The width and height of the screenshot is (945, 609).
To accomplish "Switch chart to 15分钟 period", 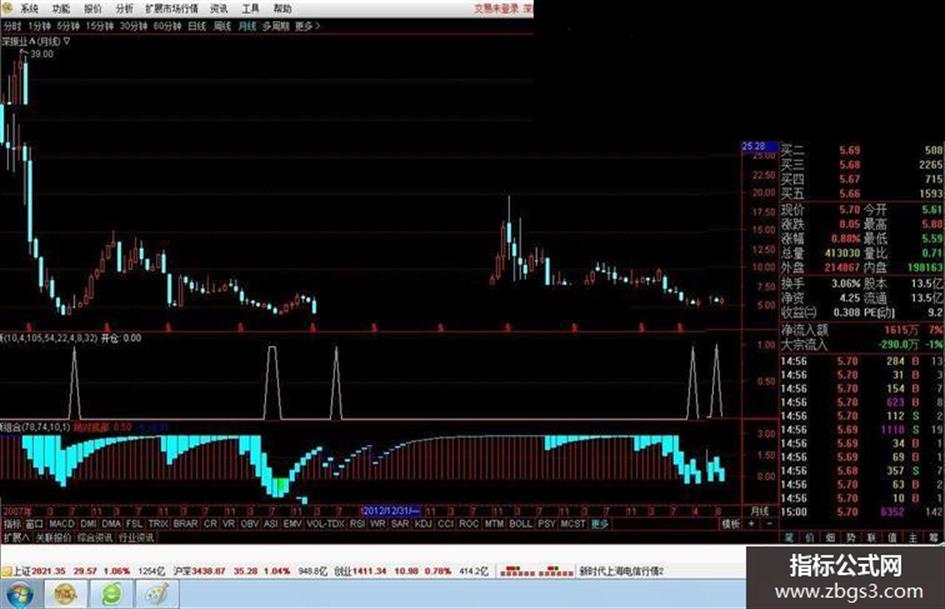I will [99, 26].
